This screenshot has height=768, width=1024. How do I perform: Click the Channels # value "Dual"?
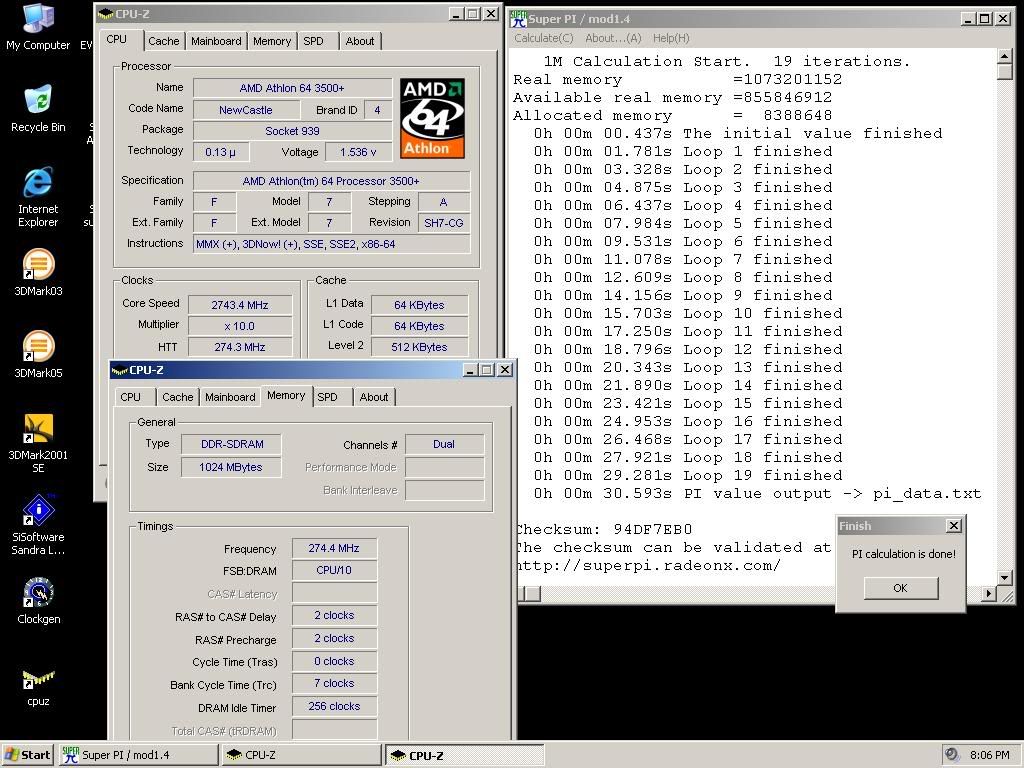click(444, 444)
